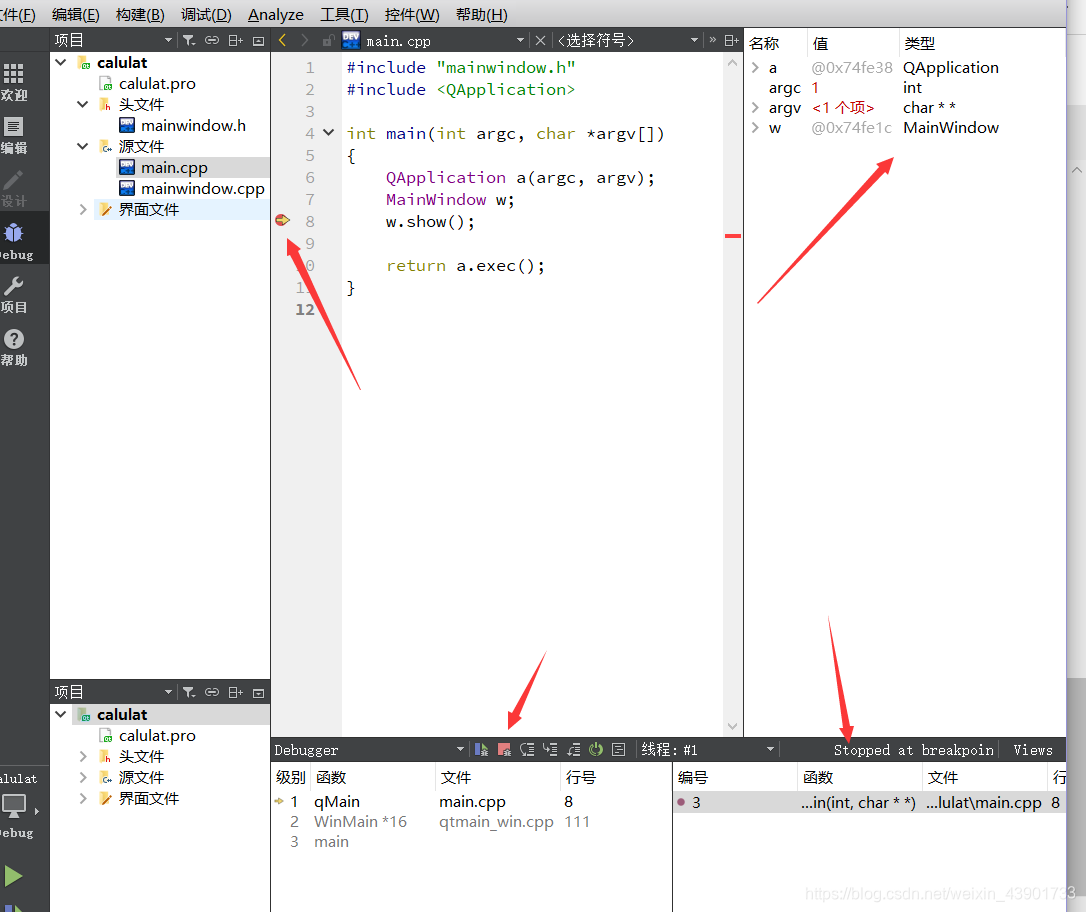Image resolution: width=1086 pixels, height=912 pixels.
Task: Open the Help (帮助) mode
Action: pyautogui.click(x=14, y=348)
